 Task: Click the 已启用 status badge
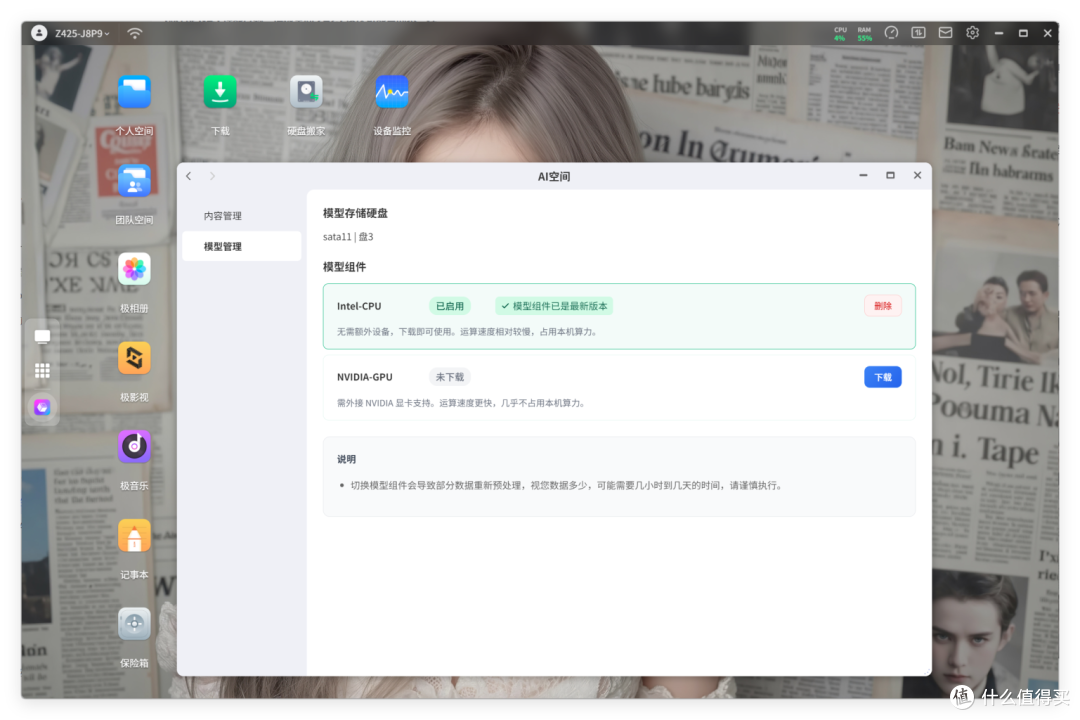click(450, 306)
